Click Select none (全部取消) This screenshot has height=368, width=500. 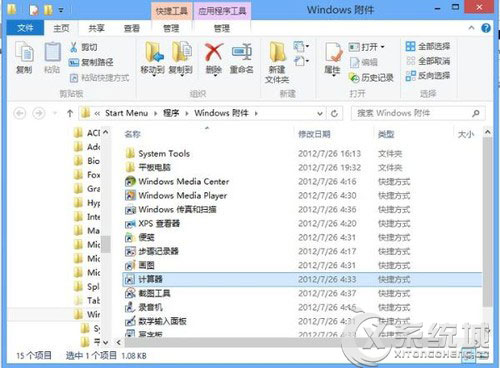click(428, 61)
